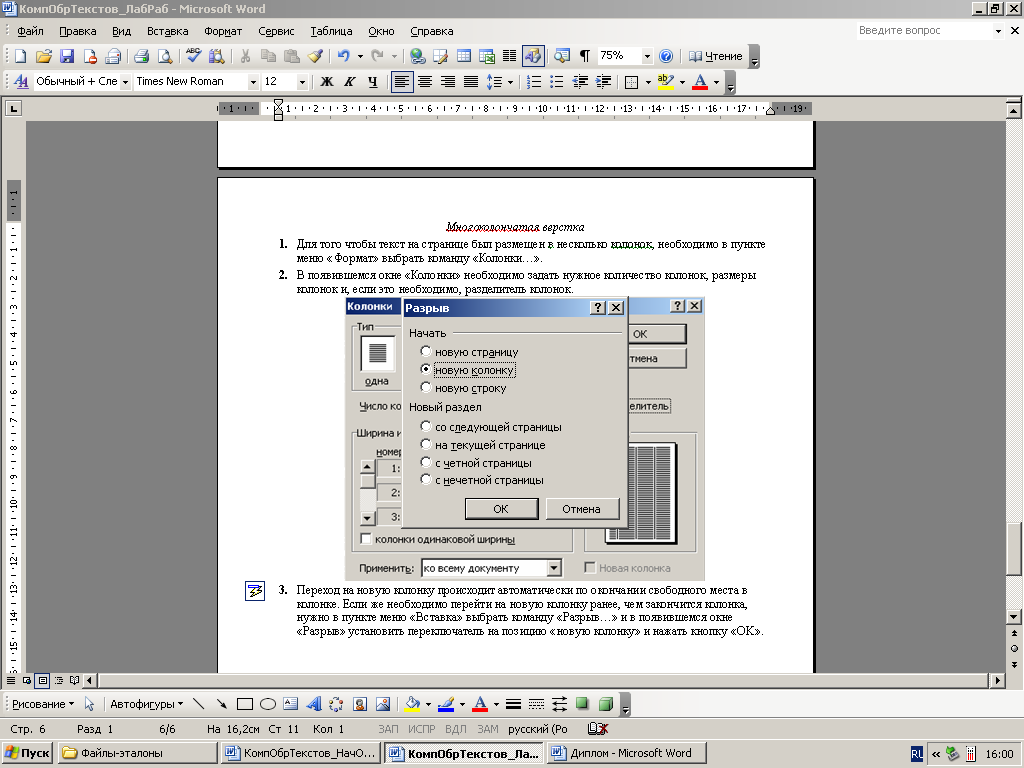Toggle bold formatting (Ж)
Image resolution: width=1024 pixels, height=768 pixels.
[x=326, y=82]
